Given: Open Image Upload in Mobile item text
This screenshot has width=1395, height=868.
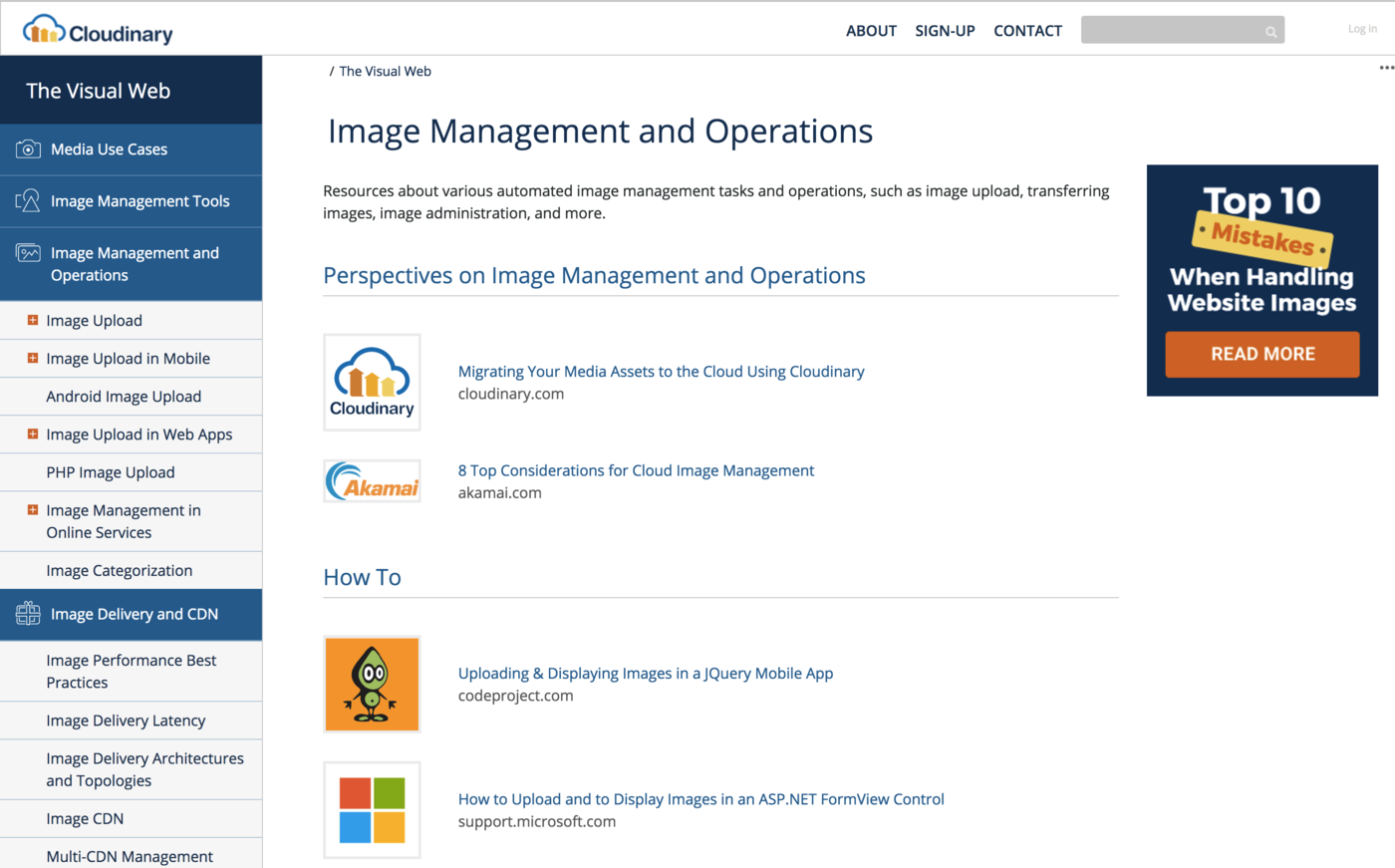Looking at the screenshot, I should tap(128, 359).
